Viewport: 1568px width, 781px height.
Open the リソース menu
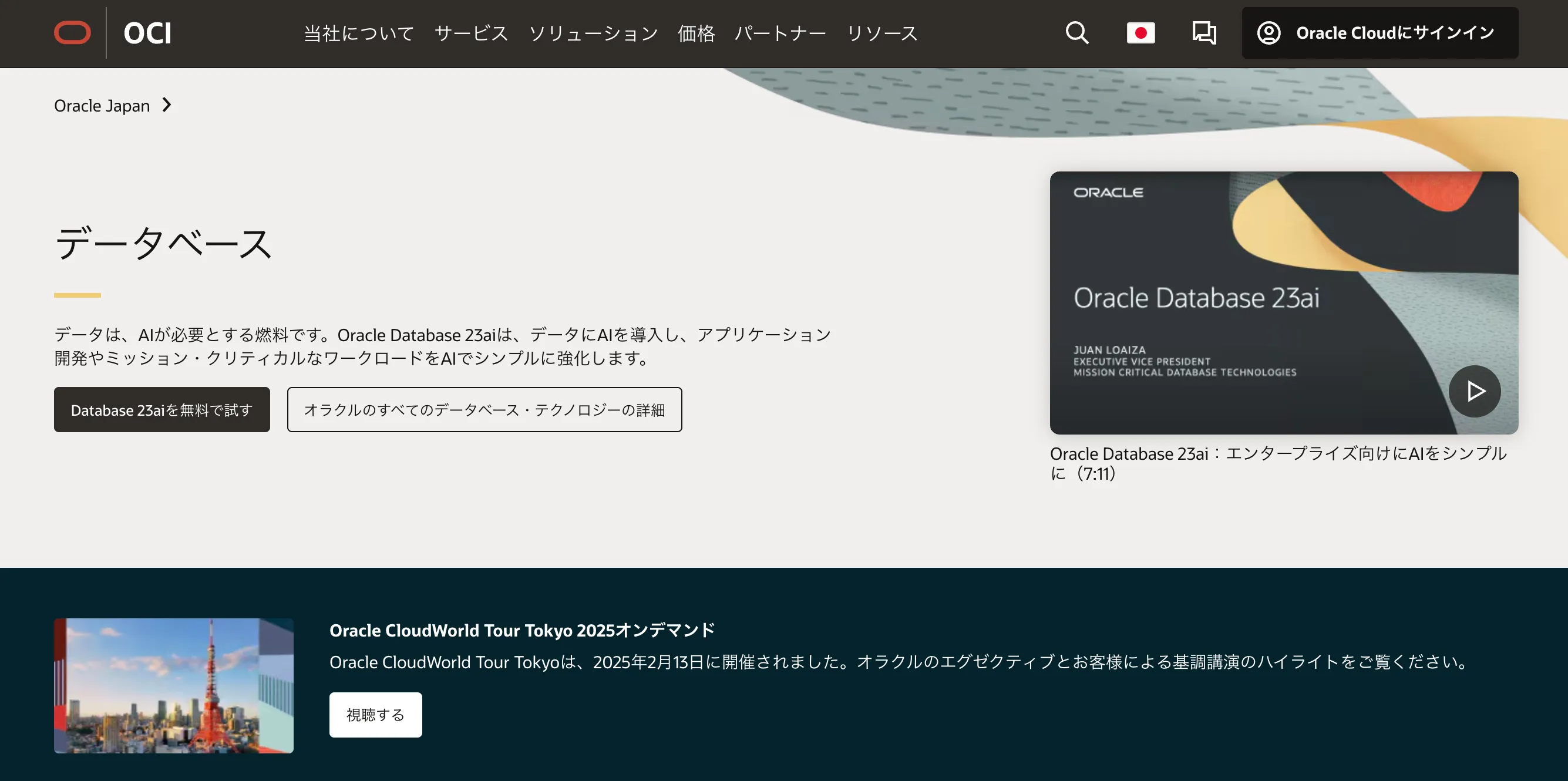point(882,33)
